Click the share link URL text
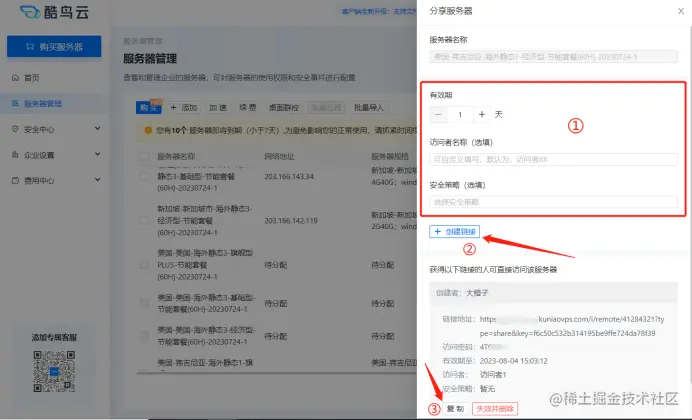The height and width of the screenshot is (420, 692). (x=572, y=326)
